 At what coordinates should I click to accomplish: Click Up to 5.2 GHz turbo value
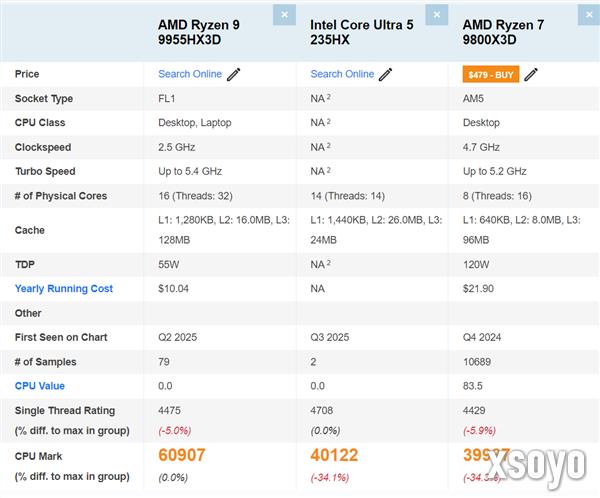tap(494, 171)
